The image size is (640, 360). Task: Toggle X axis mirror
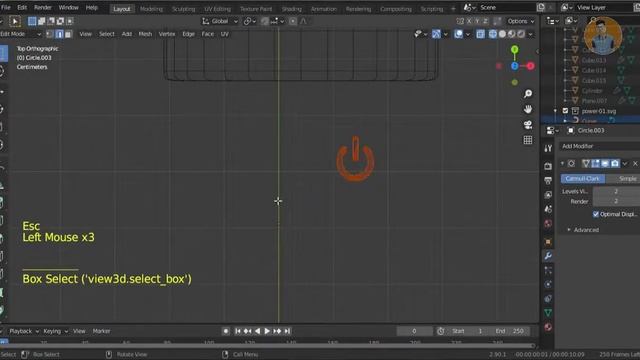tap(469, 21)
